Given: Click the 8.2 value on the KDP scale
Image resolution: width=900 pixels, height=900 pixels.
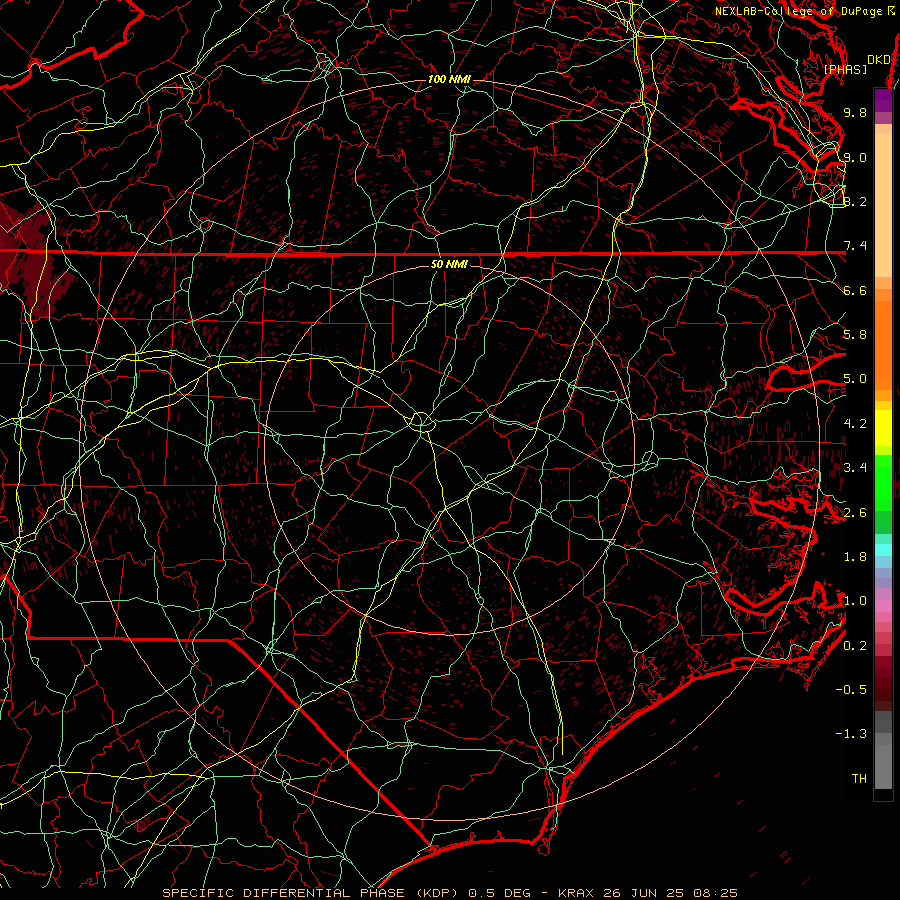Looking at the screenshot, I should (855, 201).
